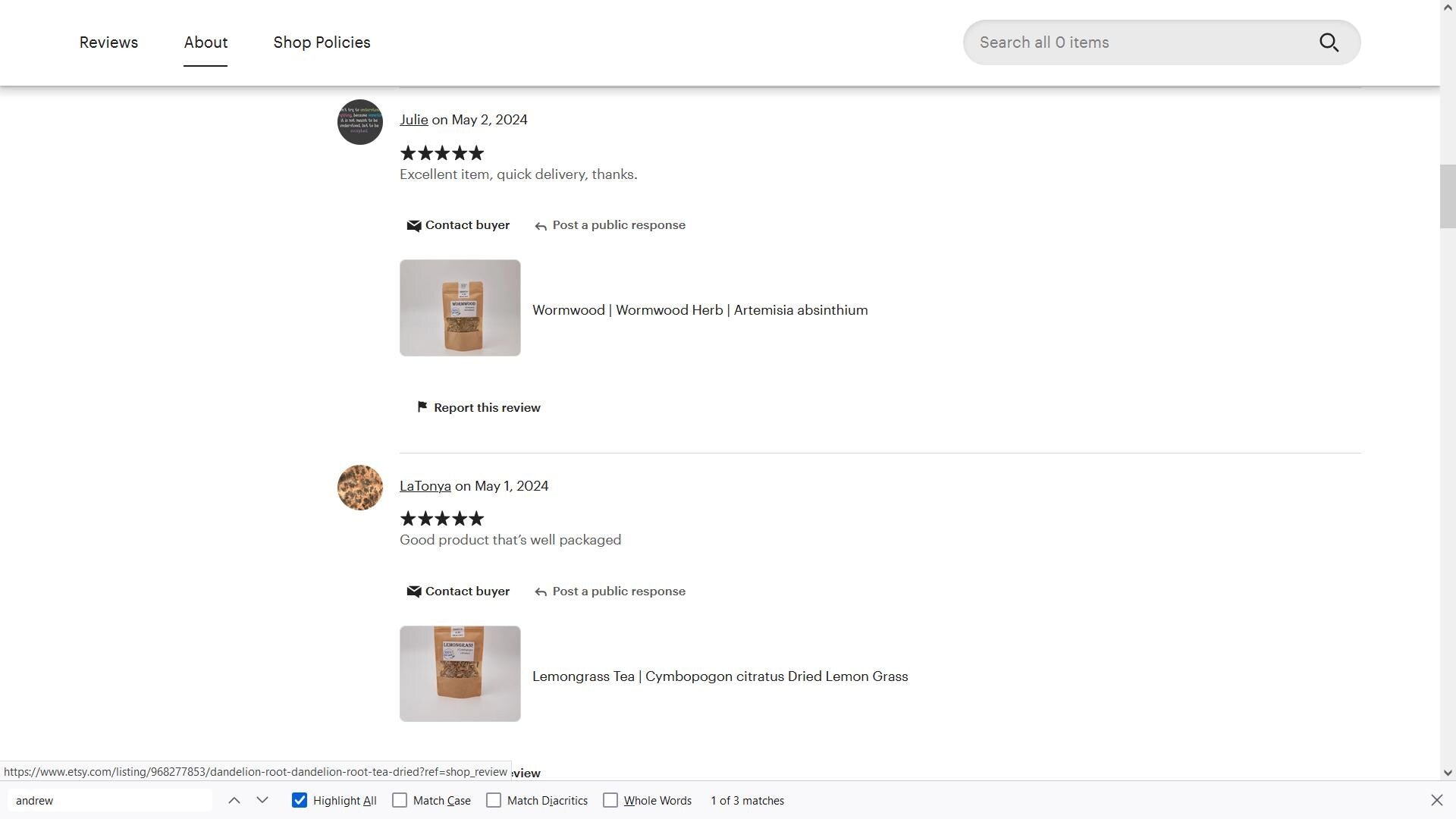
Task: Click reply arrow on LaTonya's review
Action: (x=541, y=592)
